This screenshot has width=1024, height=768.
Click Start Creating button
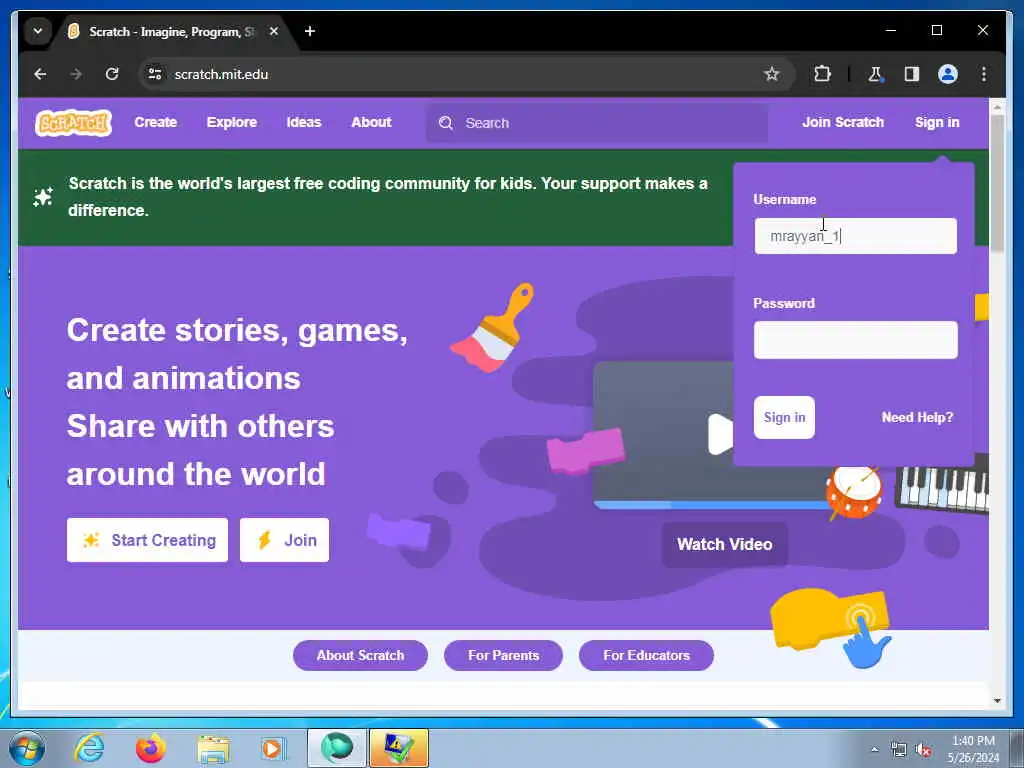[148, 540]
